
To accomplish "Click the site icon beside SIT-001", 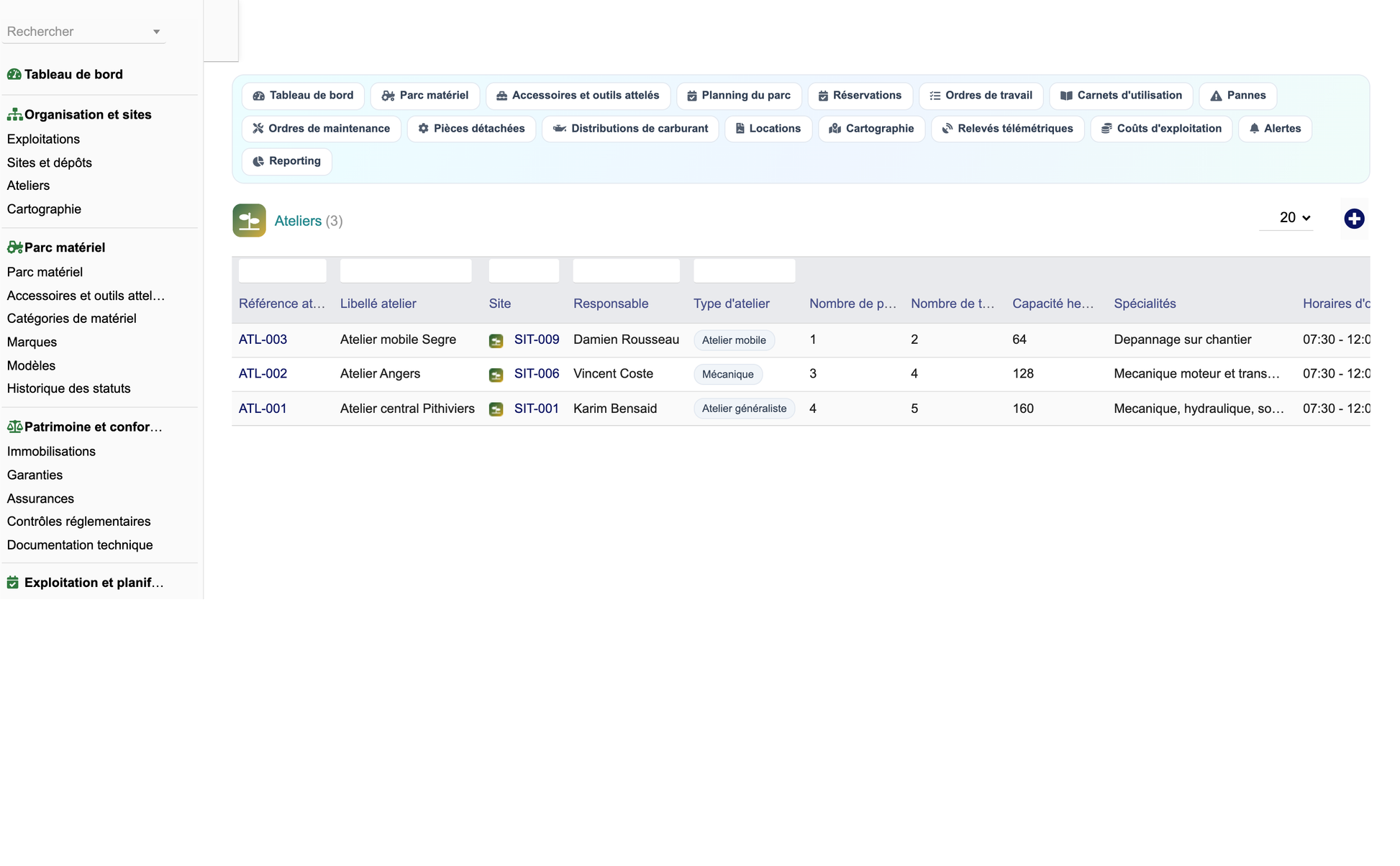I will coord(496,409).
